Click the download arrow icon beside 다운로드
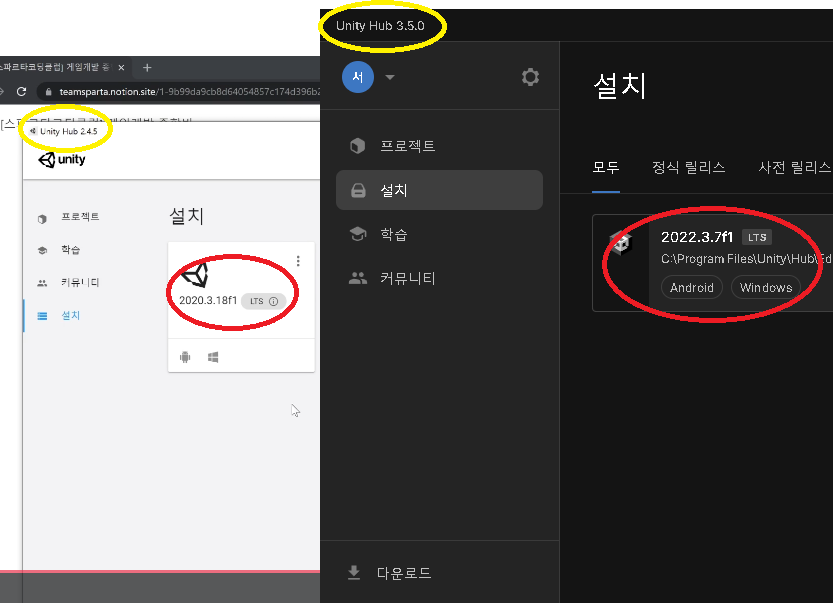This screenshot has width=833, height=603. coord(354,573)
